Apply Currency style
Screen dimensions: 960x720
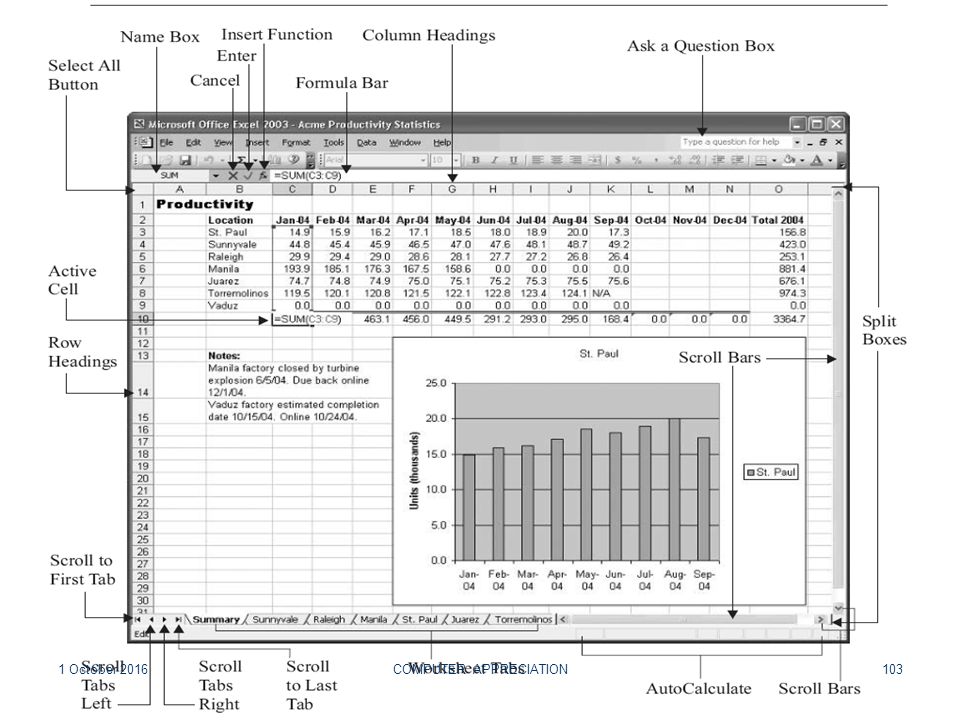coord(617,160)
